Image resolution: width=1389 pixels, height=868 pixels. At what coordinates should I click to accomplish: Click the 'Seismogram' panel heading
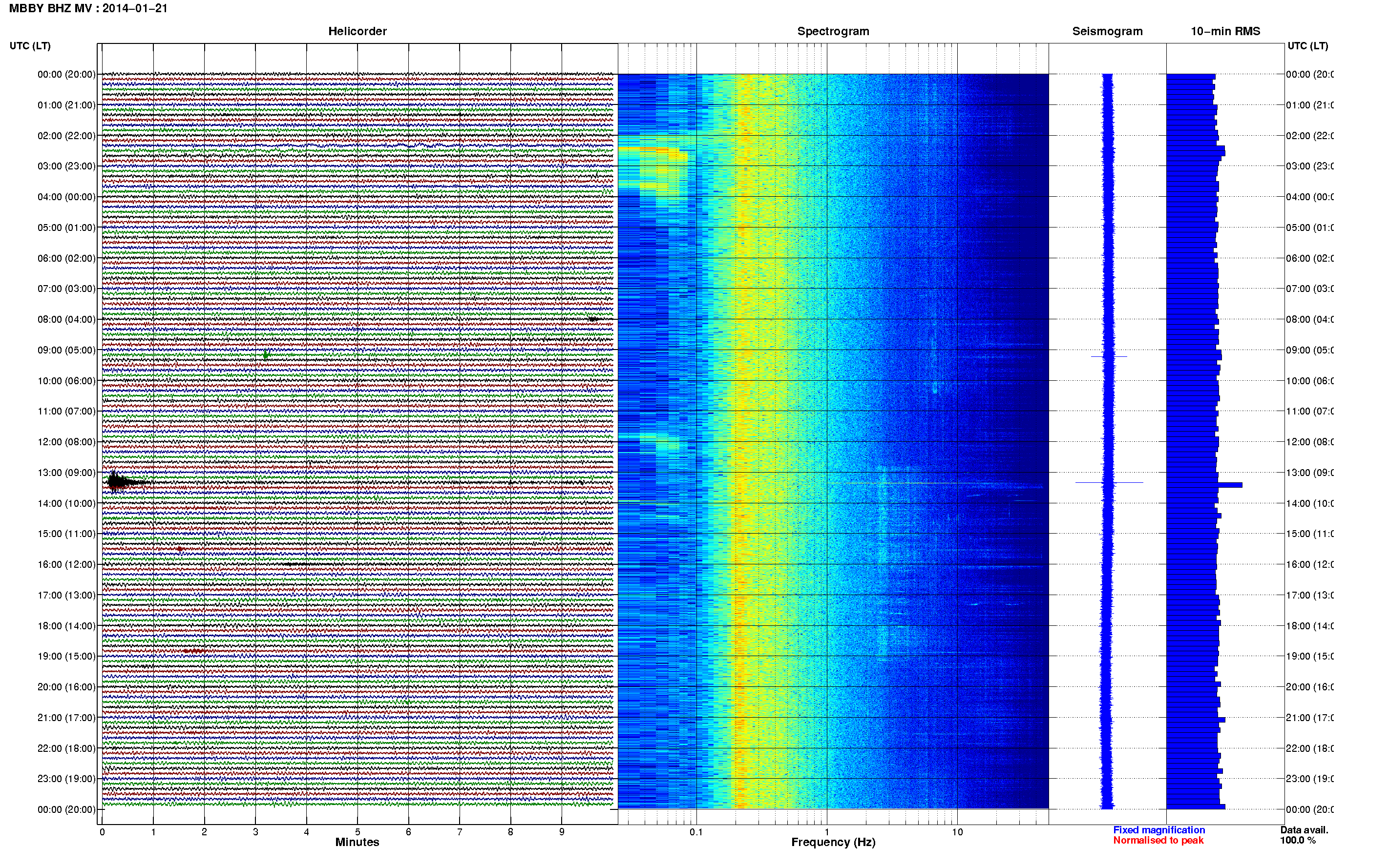tap(1107, 32)
